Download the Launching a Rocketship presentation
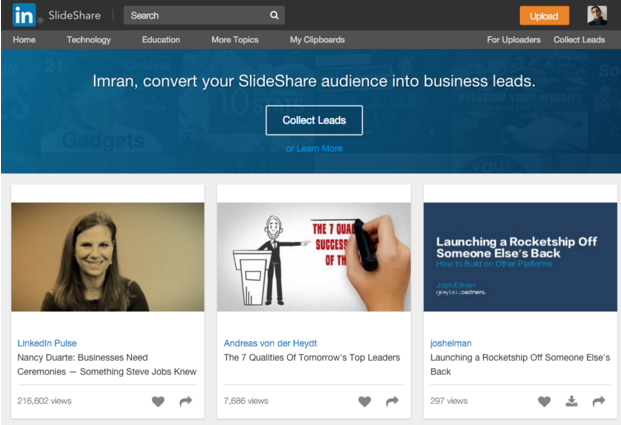This screenshot has height=425, width=621. point(571,401)
